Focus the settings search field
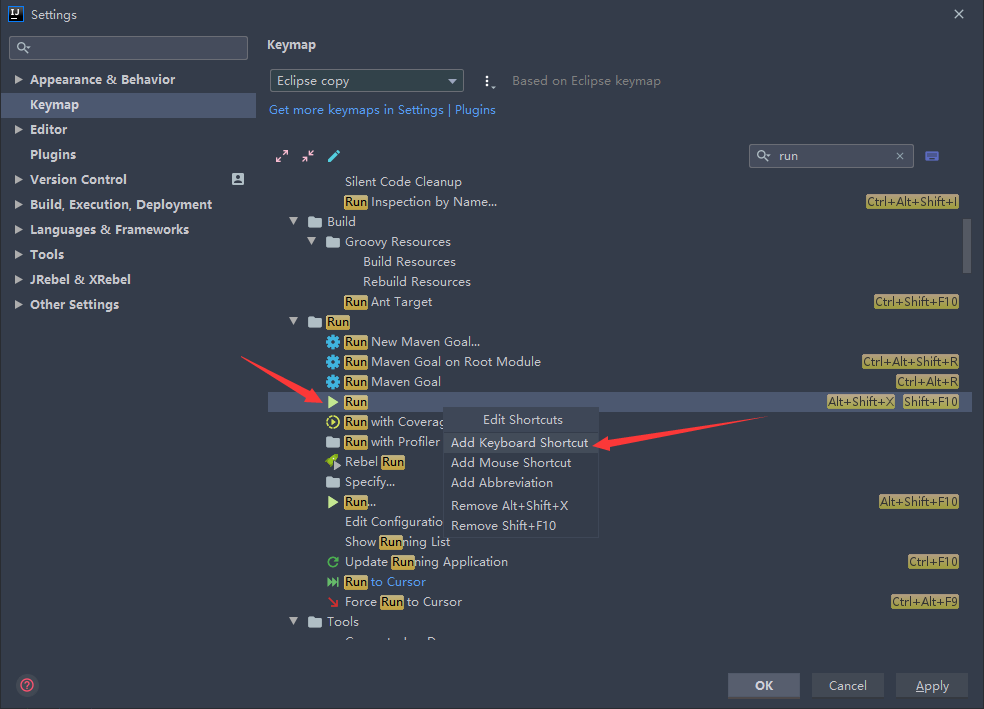Image resolution: width=984 pixels, height=709 pixels. point(129,48)
